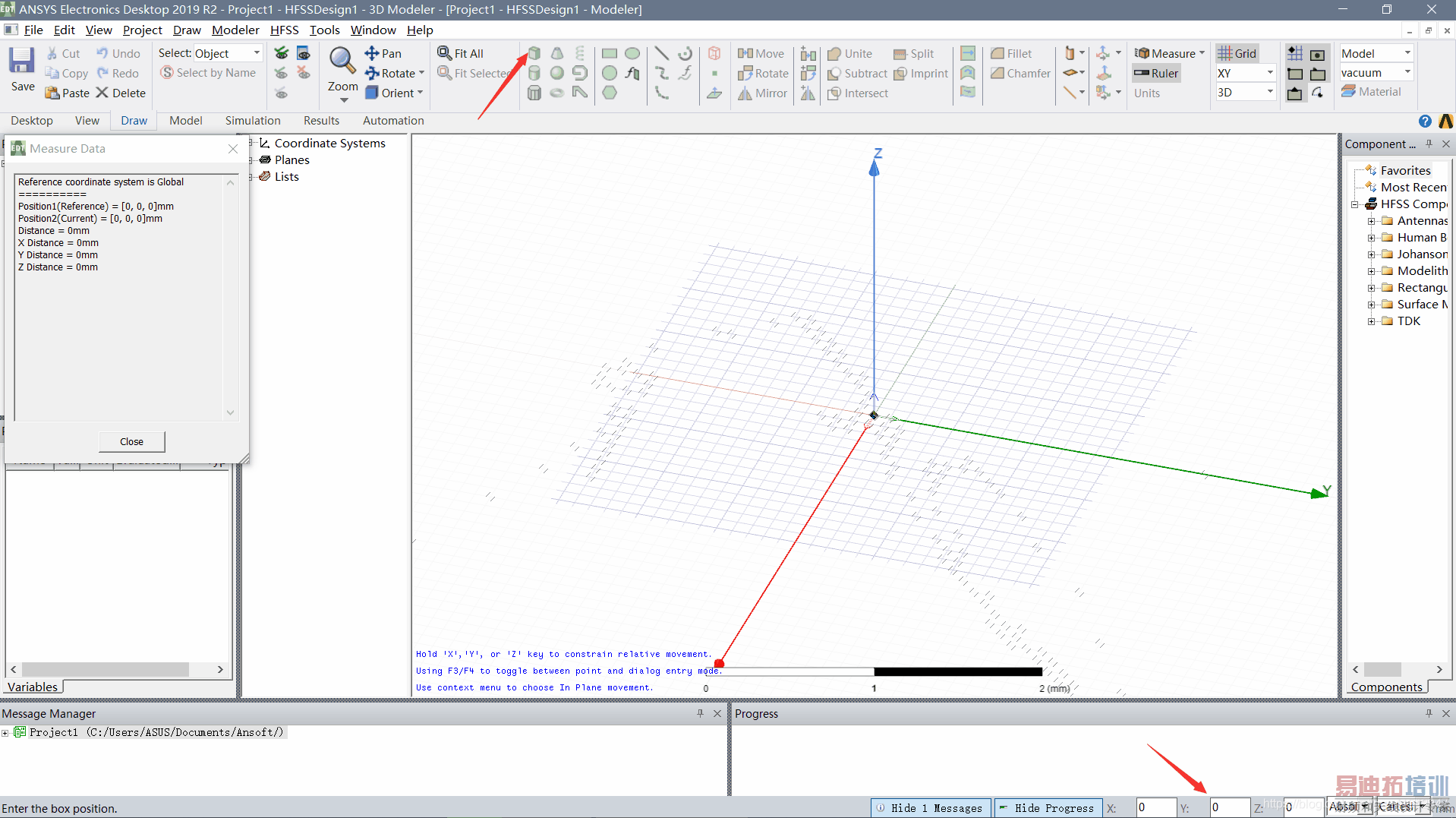Screen dimensions: 1456x818
Task: Click the Draw Cylinder icon
Action: point(534,73)
